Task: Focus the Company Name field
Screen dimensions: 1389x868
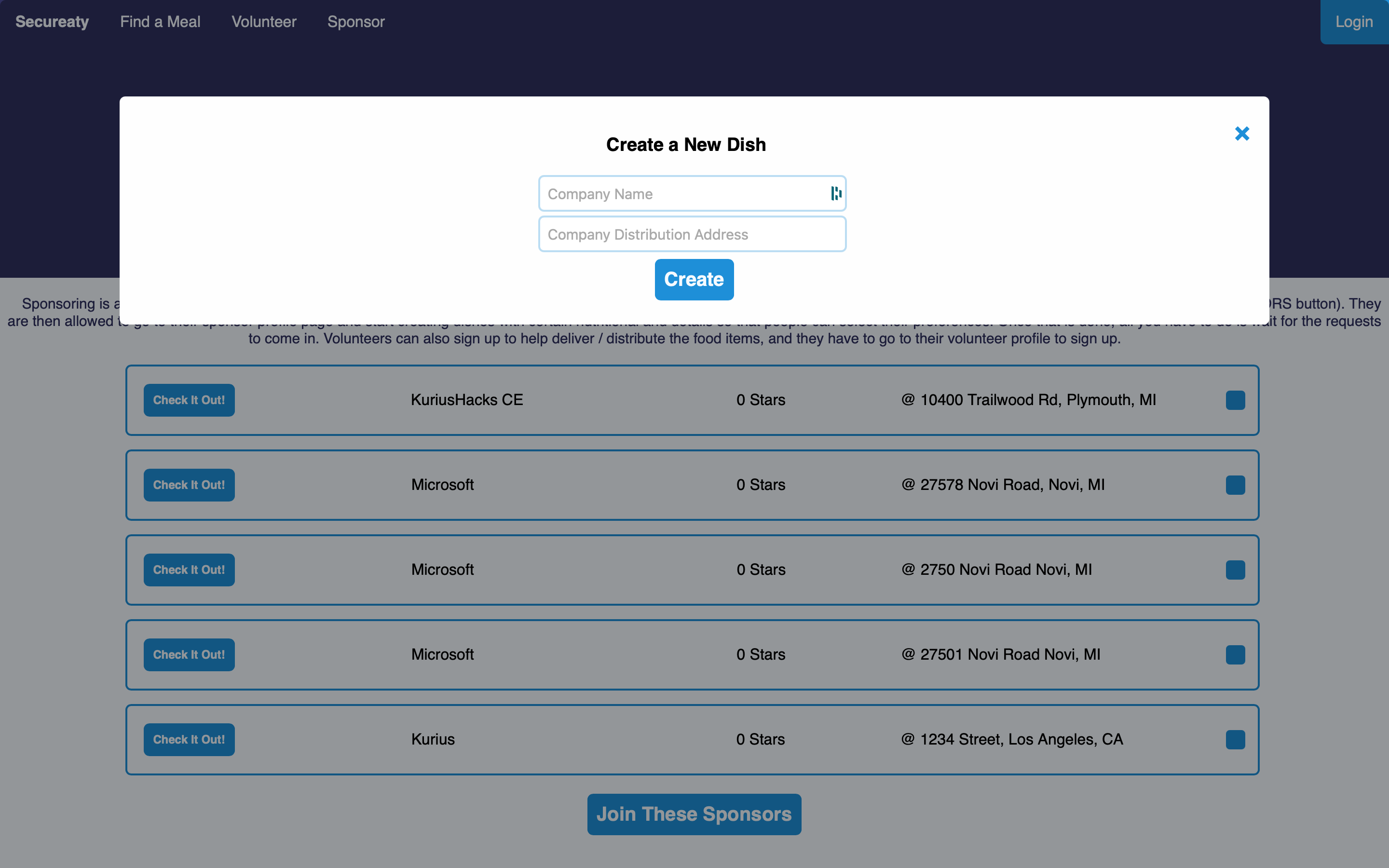Action: pos(683,194)
